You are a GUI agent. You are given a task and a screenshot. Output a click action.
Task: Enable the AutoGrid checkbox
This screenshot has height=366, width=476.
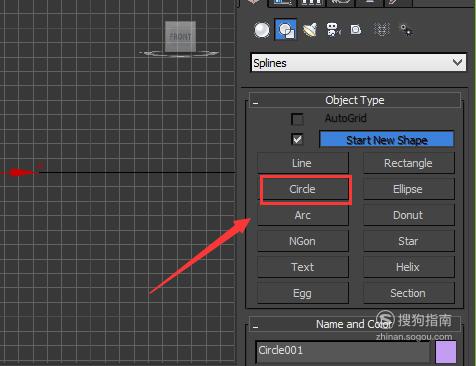(297, 119)
